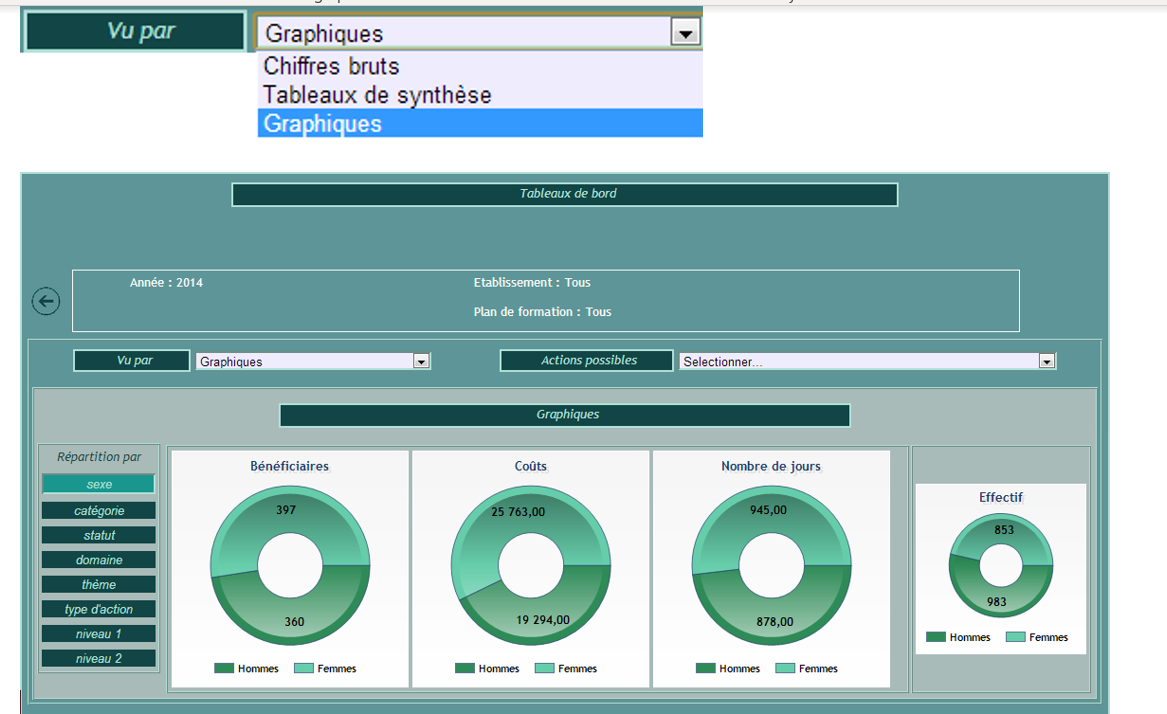Image resolution: width=1167 pixels, height=714 pixels.
Task: Click Hommes legend swatch under Effectif chart
Action: [936, 637]
